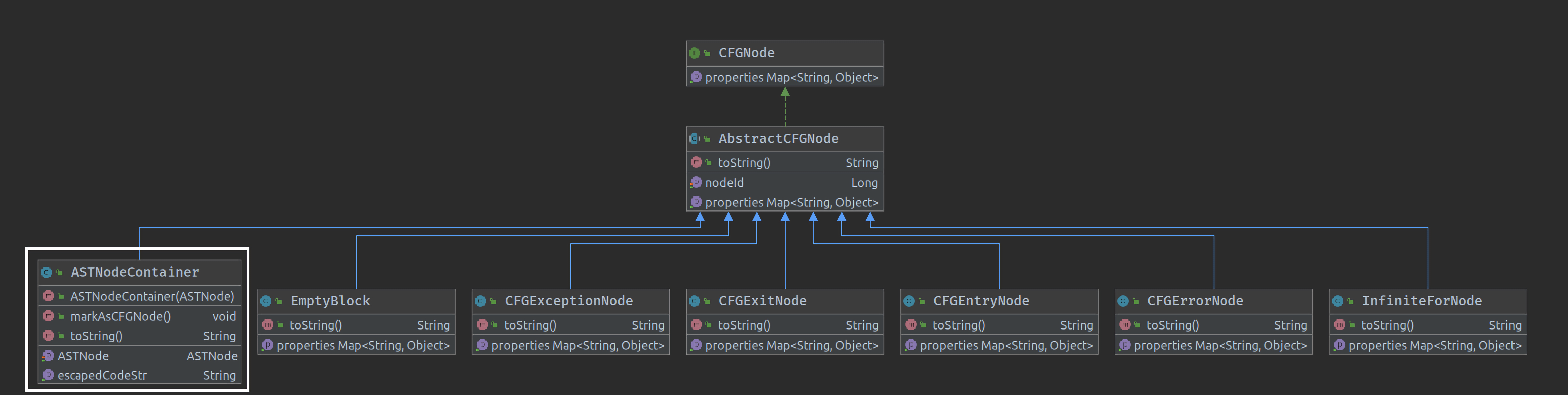Select the CFGExceptionNode class title
Screen dimensions: 1568x395
click(x=568, y=301)
